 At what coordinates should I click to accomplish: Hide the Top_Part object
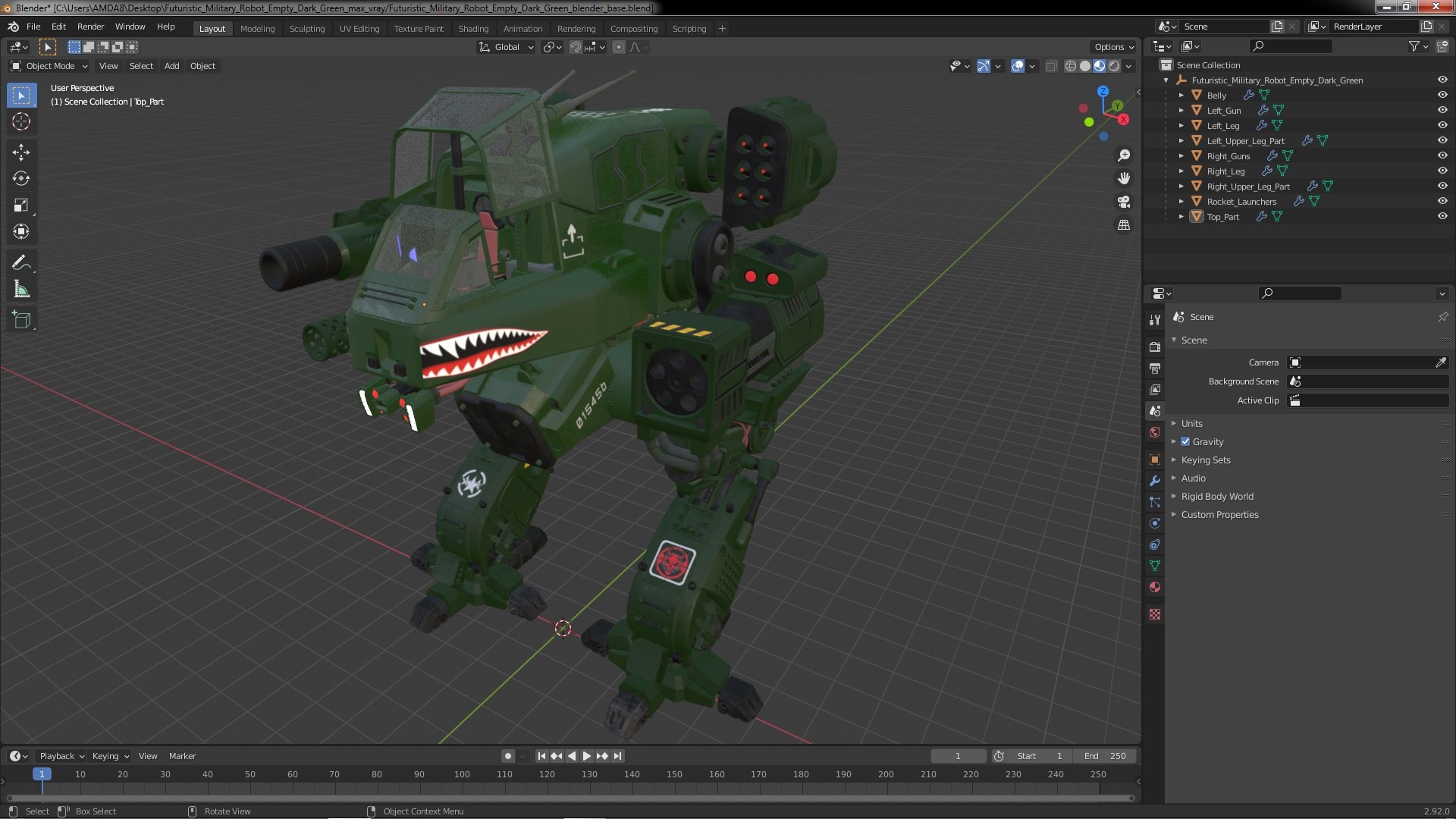pyautogui.click(x=1442, y=216)
